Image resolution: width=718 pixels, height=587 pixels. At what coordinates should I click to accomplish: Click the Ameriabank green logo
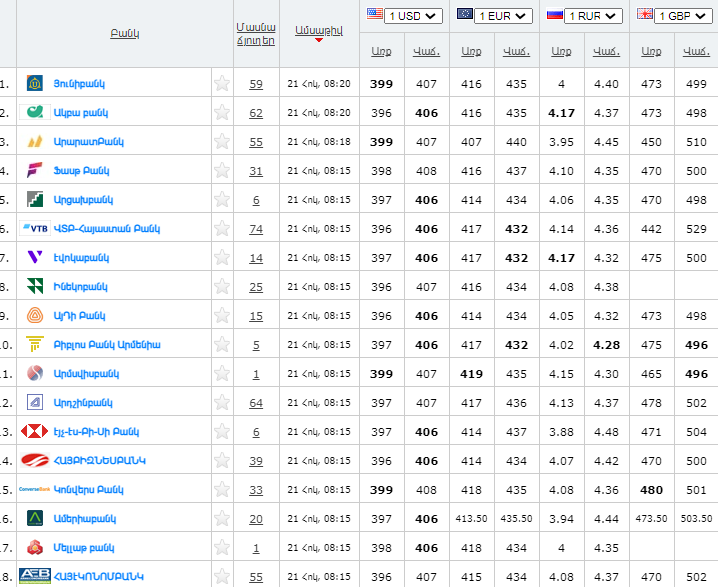[35, 518]
